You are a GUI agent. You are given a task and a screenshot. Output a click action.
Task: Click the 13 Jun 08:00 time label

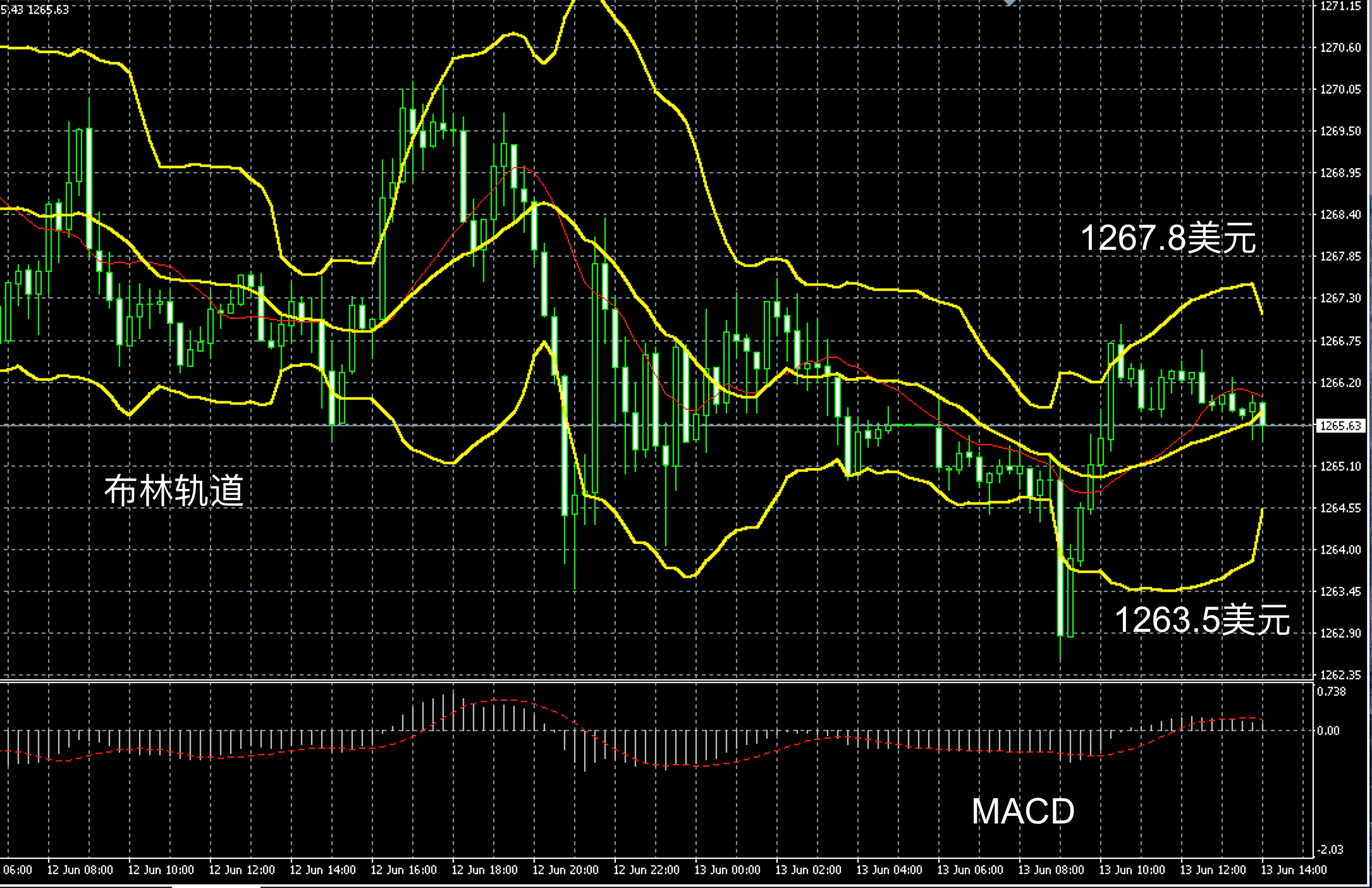(1051, 870)
